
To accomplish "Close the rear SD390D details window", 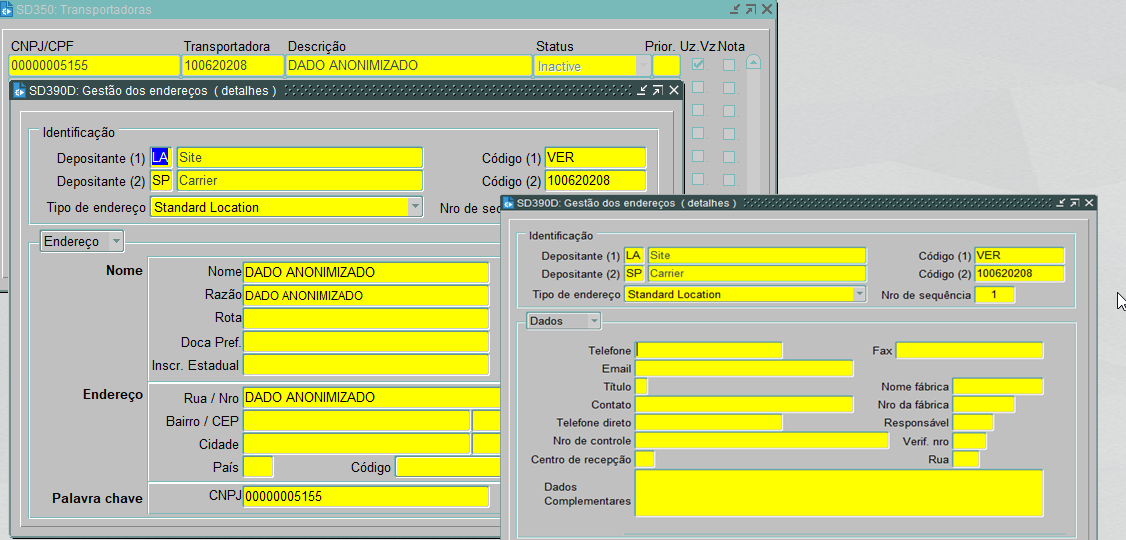I will click(674, 91).
